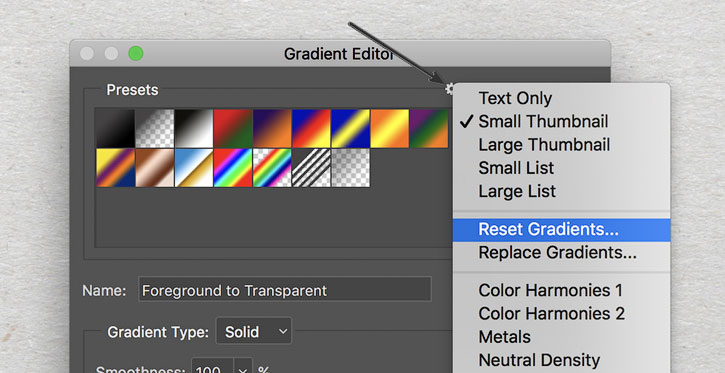Select the black to white gradient preset
725x373 pixels.
[x=194, y=128]
